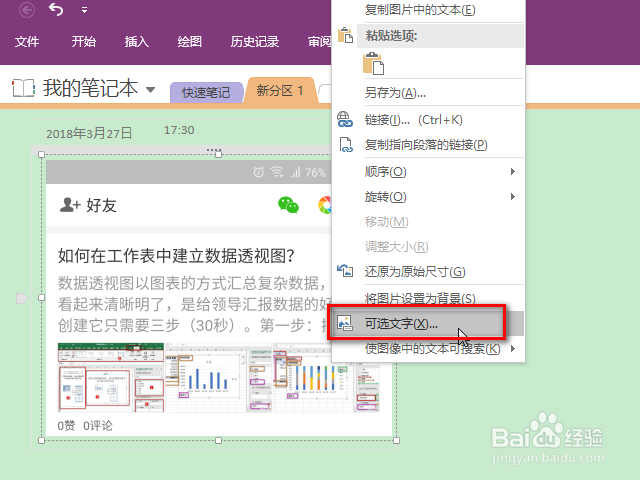Click the add friend icon beside 好友
This screenshot has height=480, width=640.
(x=70, y=205)
